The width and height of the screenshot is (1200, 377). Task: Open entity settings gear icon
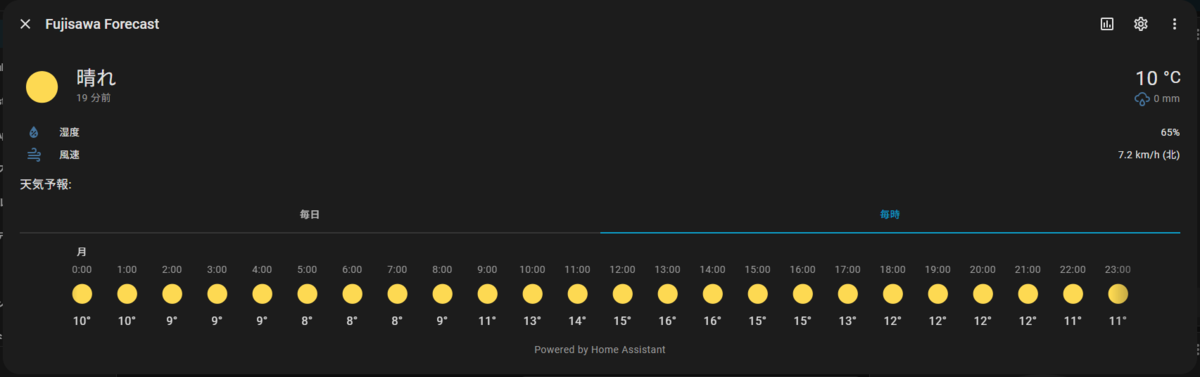[1141, 24]
